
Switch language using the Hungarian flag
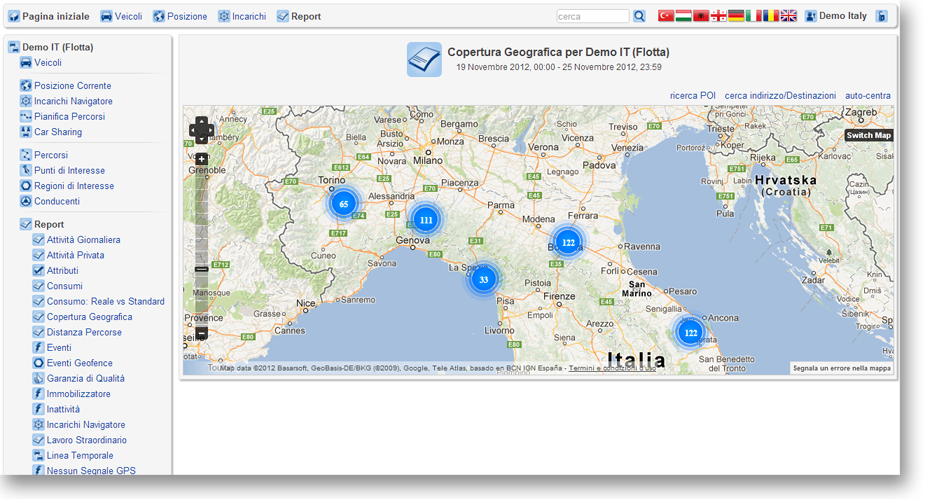(683, 16)
